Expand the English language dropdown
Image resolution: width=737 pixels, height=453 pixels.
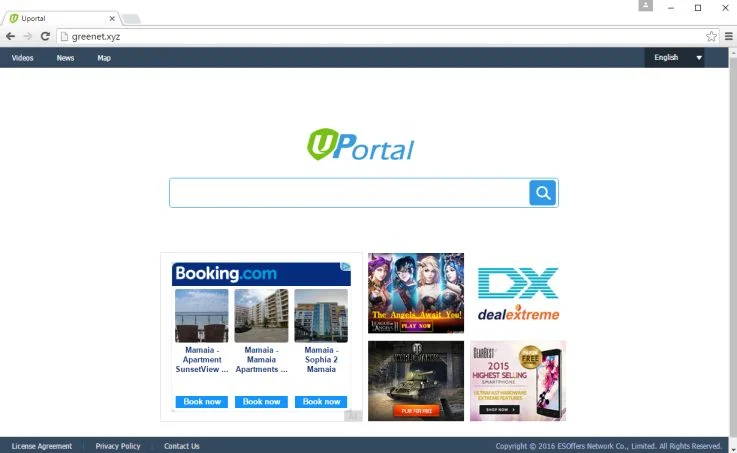(x=674, y=57)
